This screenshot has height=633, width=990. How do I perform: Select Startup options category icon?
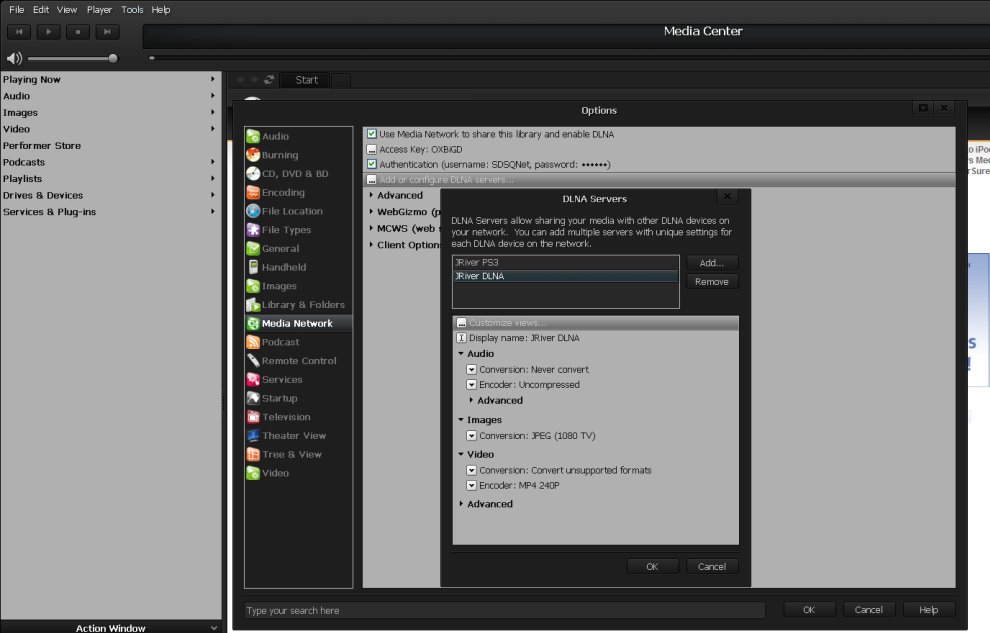[253, 398]
